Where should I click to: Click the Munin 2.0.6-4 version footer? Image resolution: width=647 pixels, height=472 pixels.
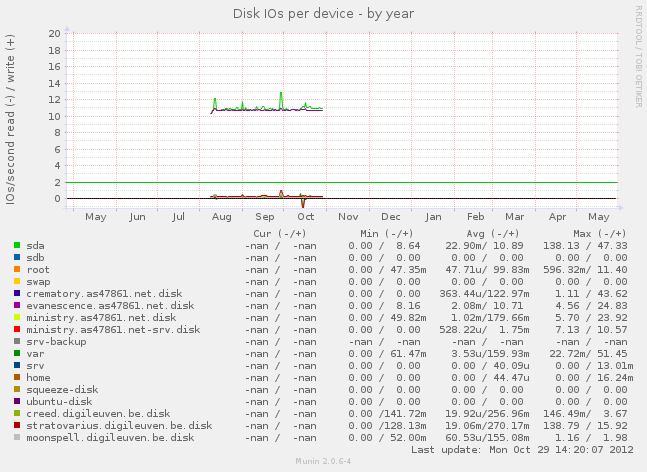point(323,461)
